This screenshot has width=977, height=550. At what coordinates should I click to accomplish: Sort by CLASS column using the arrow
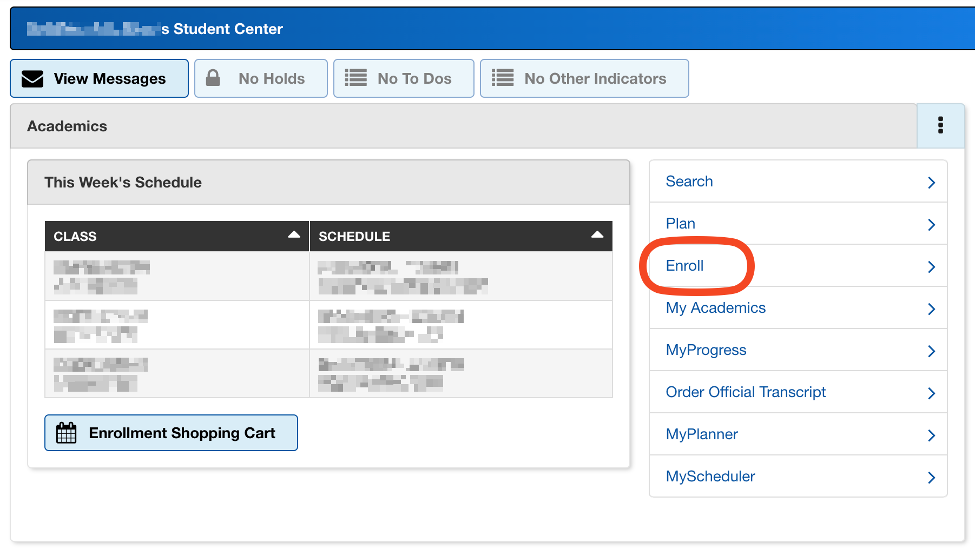tap(293, 235)
